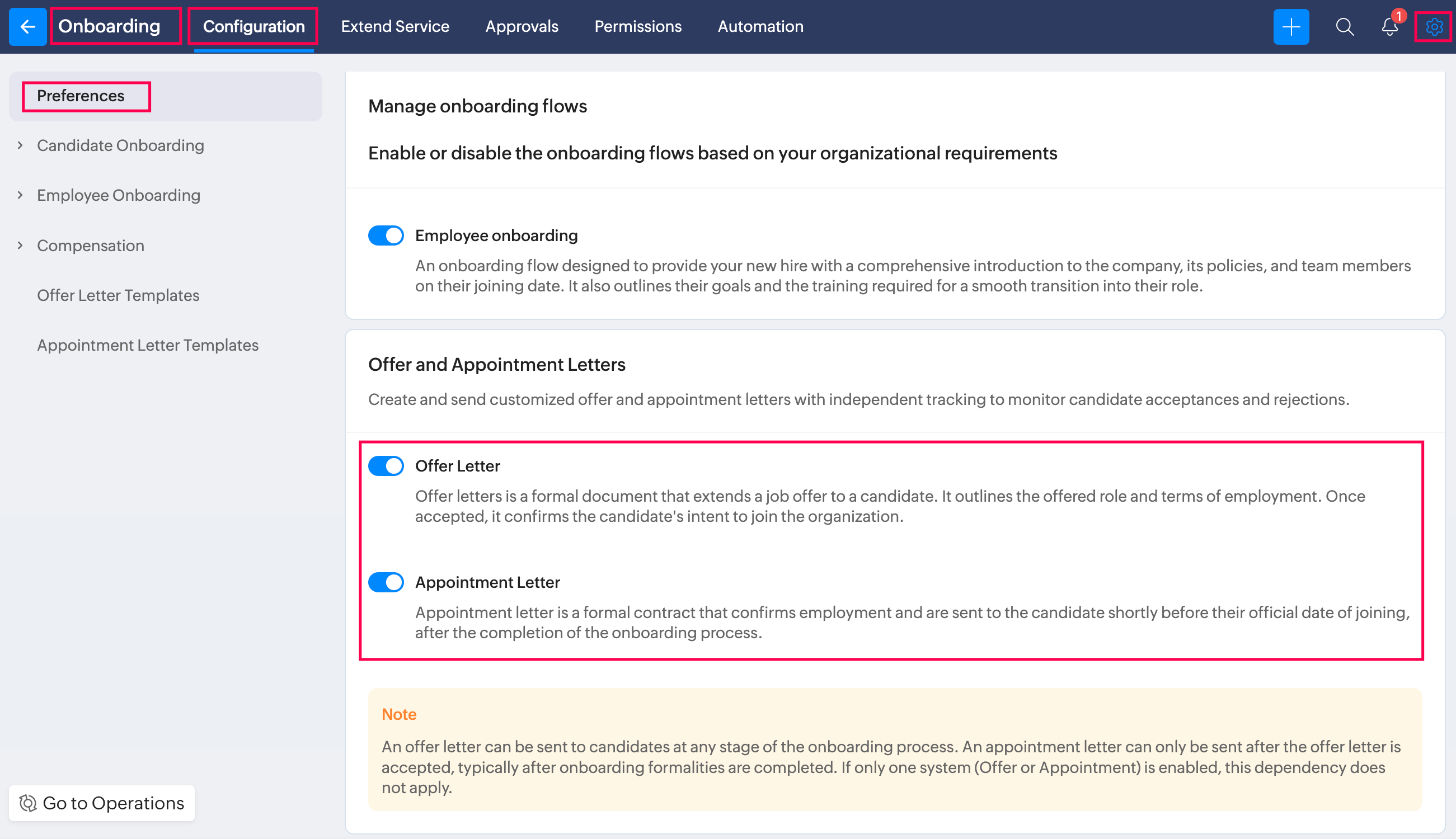This screenshot has height=839, width=1456.
Task: Open Appointment Letter Templates
Action: (148, 345)
